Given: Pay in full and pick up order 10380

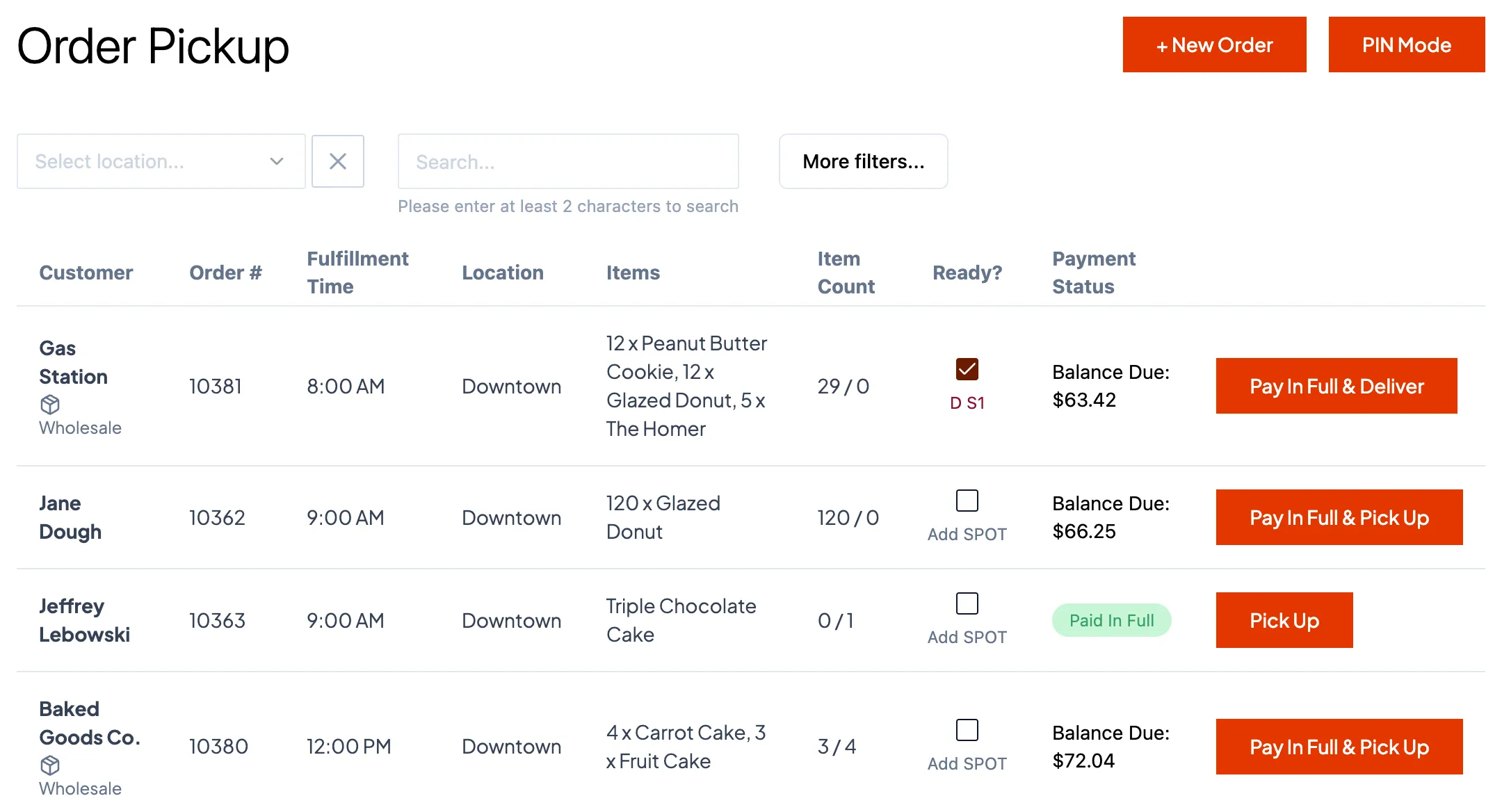Looking at the screenshot, I should point(1339,747).
